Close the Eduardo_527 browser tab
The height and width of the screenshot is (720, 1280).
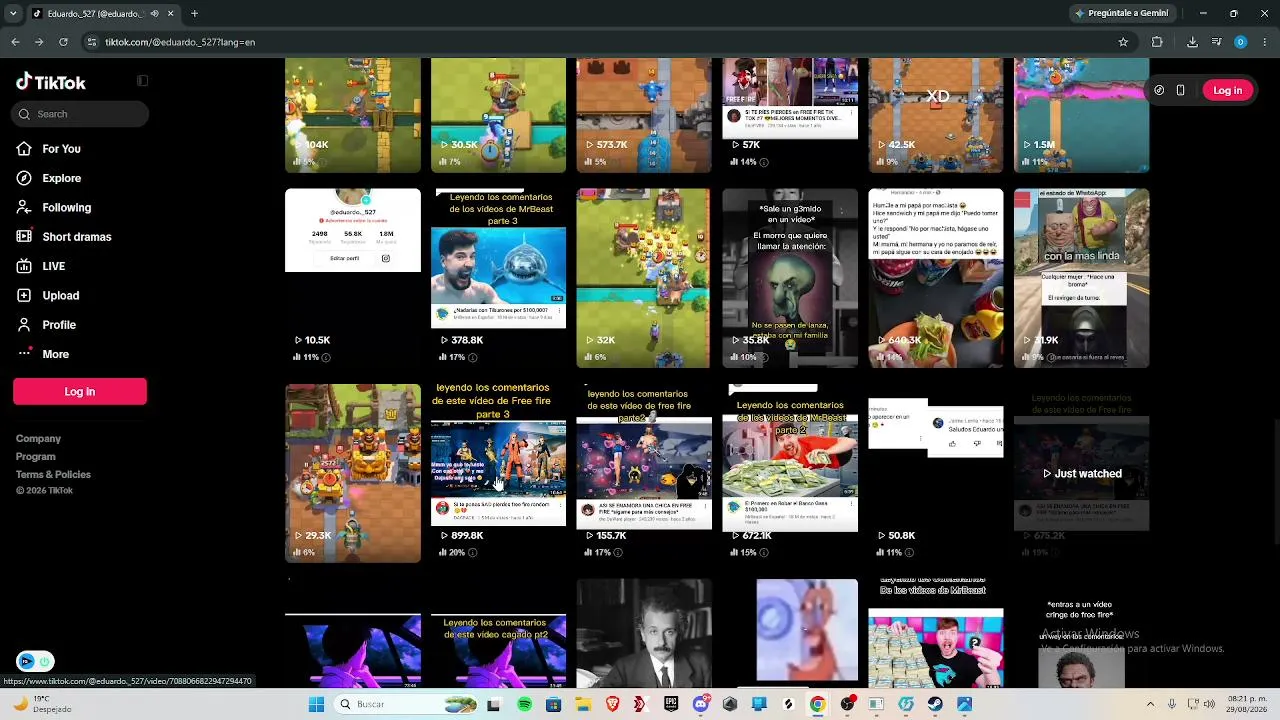click(x=170, y=13)
